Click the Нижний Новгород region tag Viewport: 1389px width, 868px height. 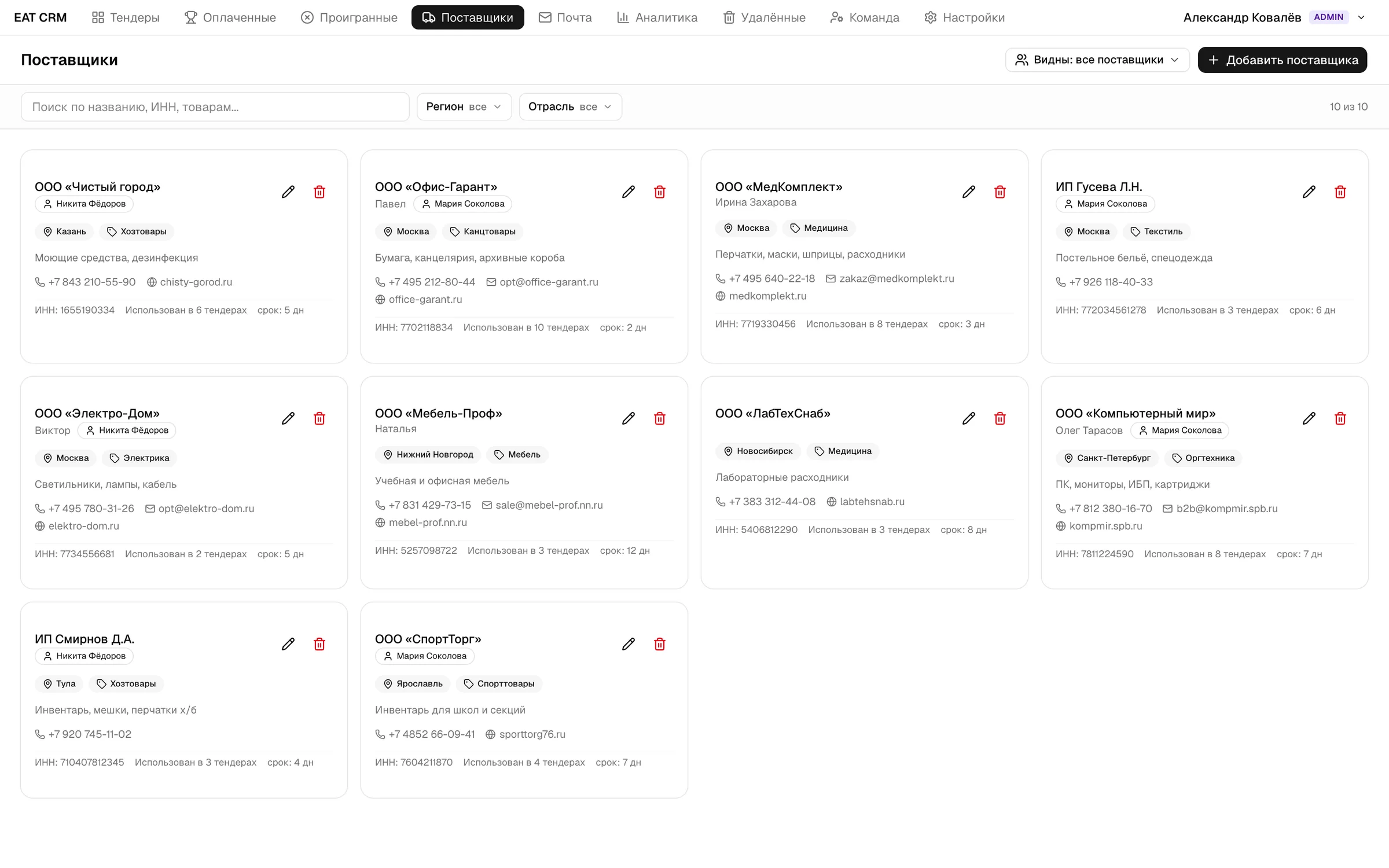pos(428,454)
